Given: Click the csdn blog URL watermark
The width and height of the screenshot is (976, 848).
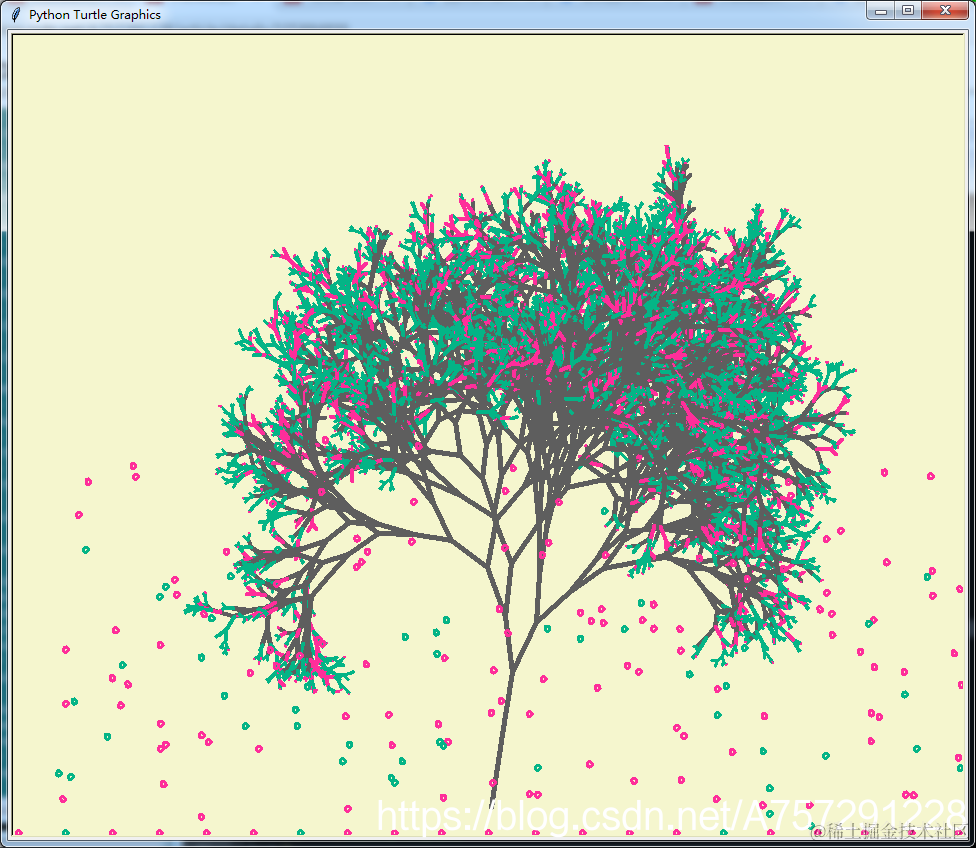Looking at the screenshot, I should click(672, 814).
